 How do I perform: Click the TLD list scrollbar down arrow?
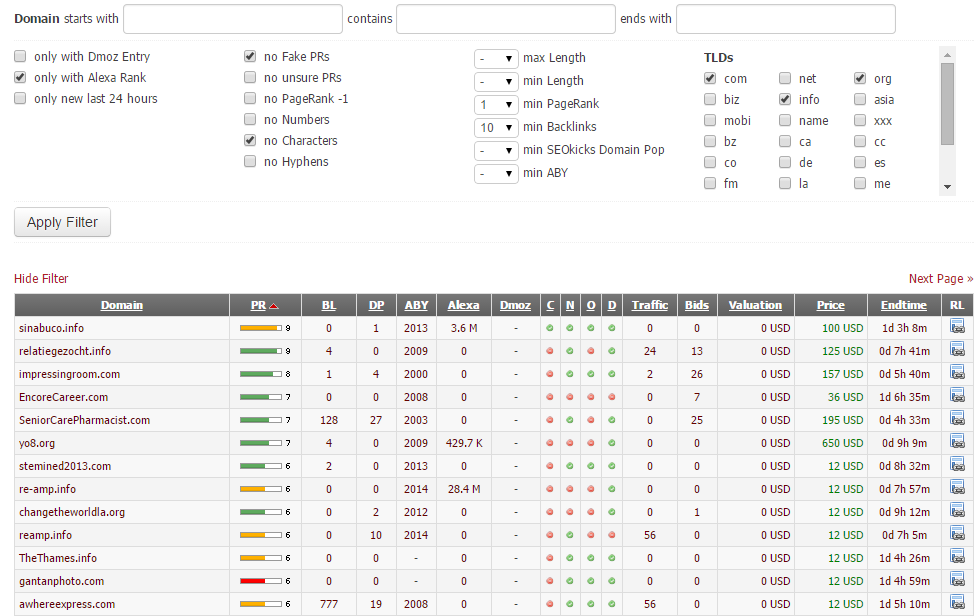tap(947, 187)
